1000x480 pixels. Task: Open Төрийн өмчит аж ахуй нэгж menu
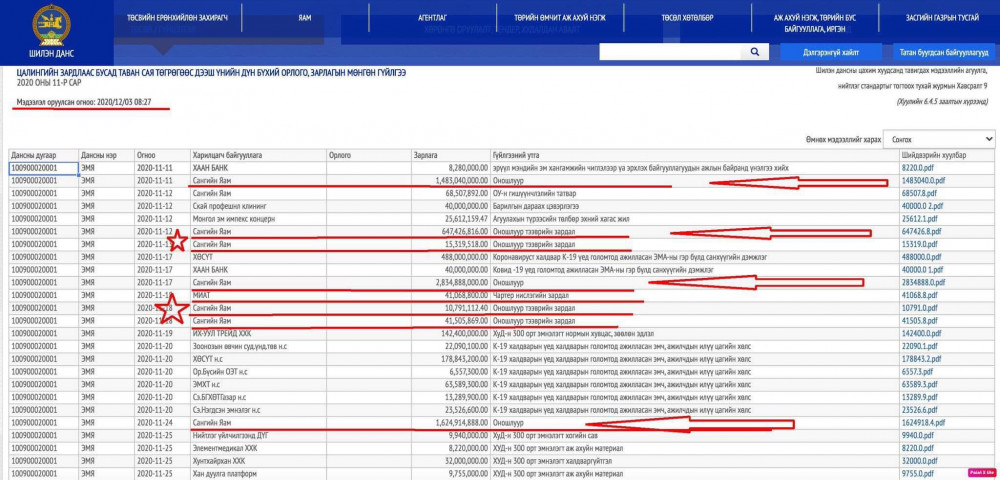pos(560,18)
